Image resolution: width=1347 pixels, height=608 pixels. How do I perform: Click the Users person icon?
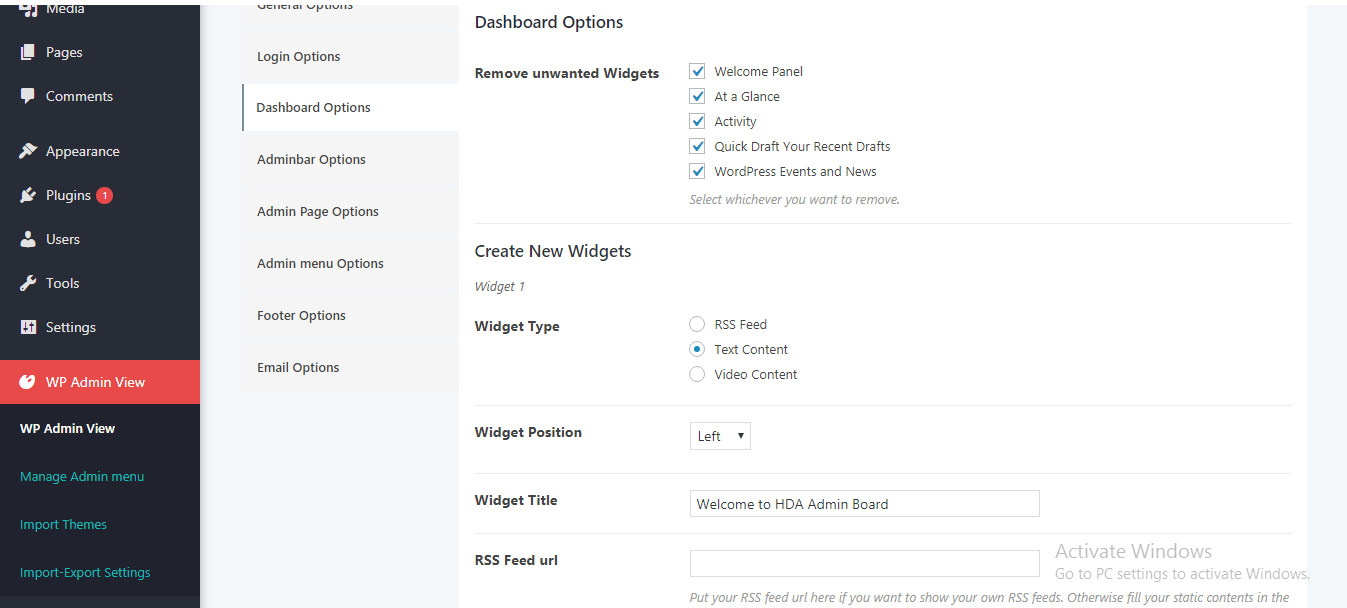(28, 239)
